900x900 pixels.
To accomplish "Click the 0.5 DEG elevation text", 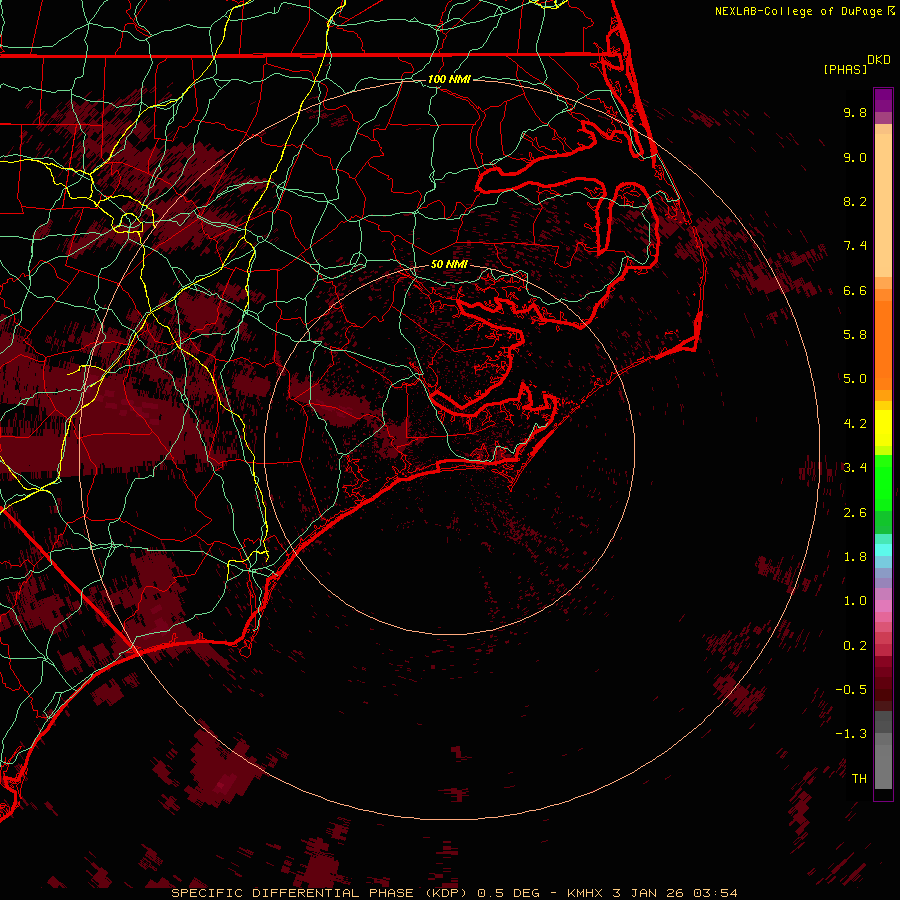I will pyautogui.click(x=509, y=893).
